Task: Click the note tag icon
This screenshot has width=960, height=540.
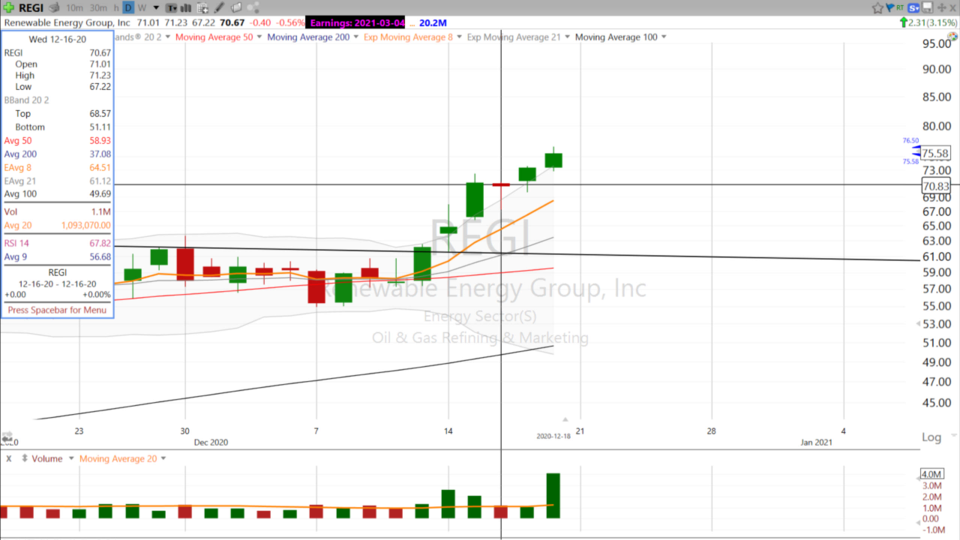Action: (x=236, y=8)
